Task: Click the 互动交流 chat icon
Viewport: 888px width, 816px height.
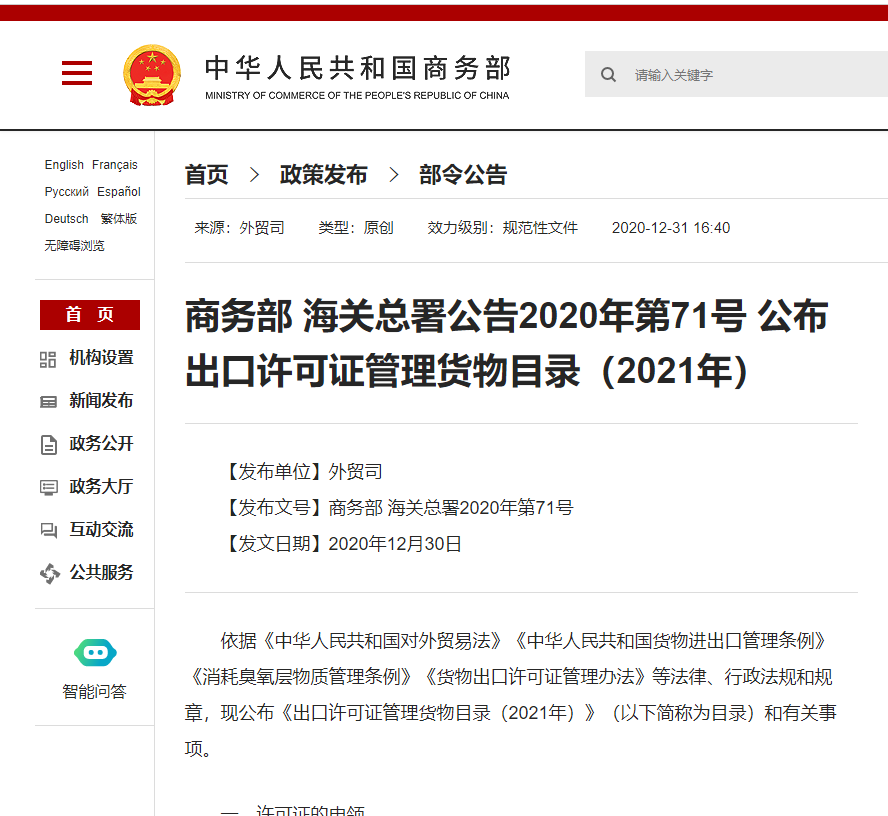Action: [x=49, y=531]
